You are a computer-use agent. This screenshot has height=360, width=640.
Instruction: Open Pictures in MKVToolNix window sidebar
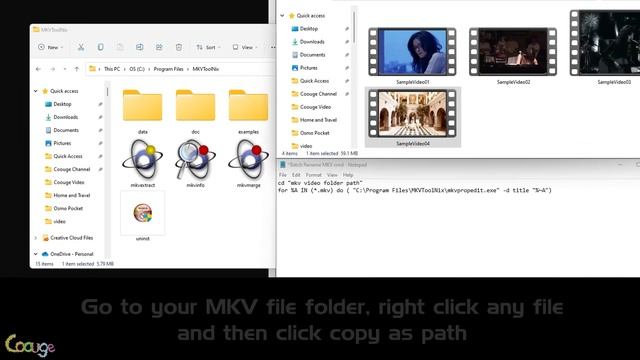tap(62, 143)
